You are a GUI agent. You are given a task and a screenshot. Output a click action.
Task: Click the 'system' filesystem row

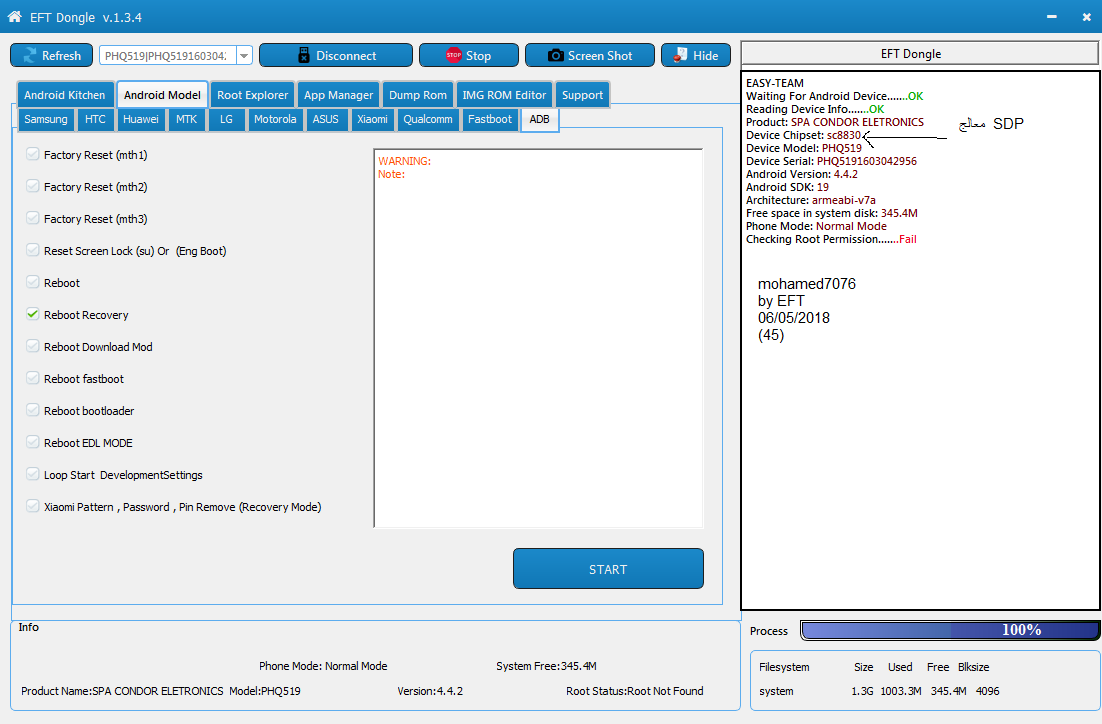[879, 691]
